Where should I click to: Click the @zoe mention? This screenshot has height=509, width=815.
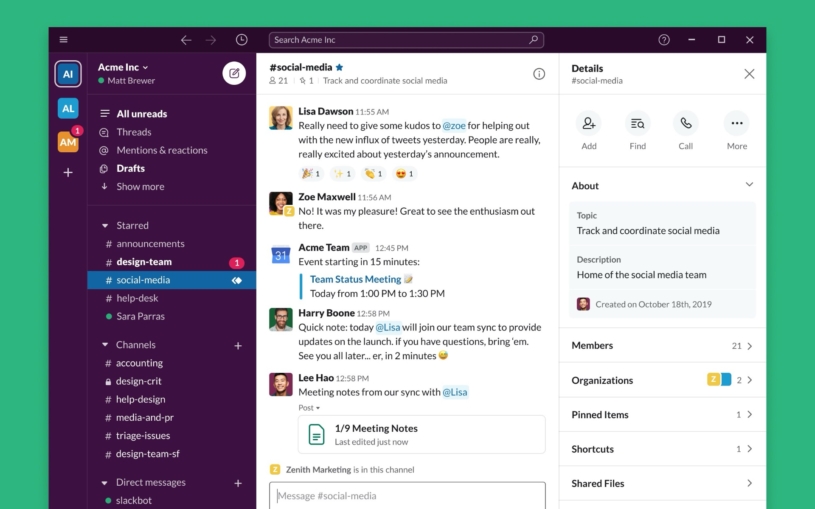click(x=454, y=125)
